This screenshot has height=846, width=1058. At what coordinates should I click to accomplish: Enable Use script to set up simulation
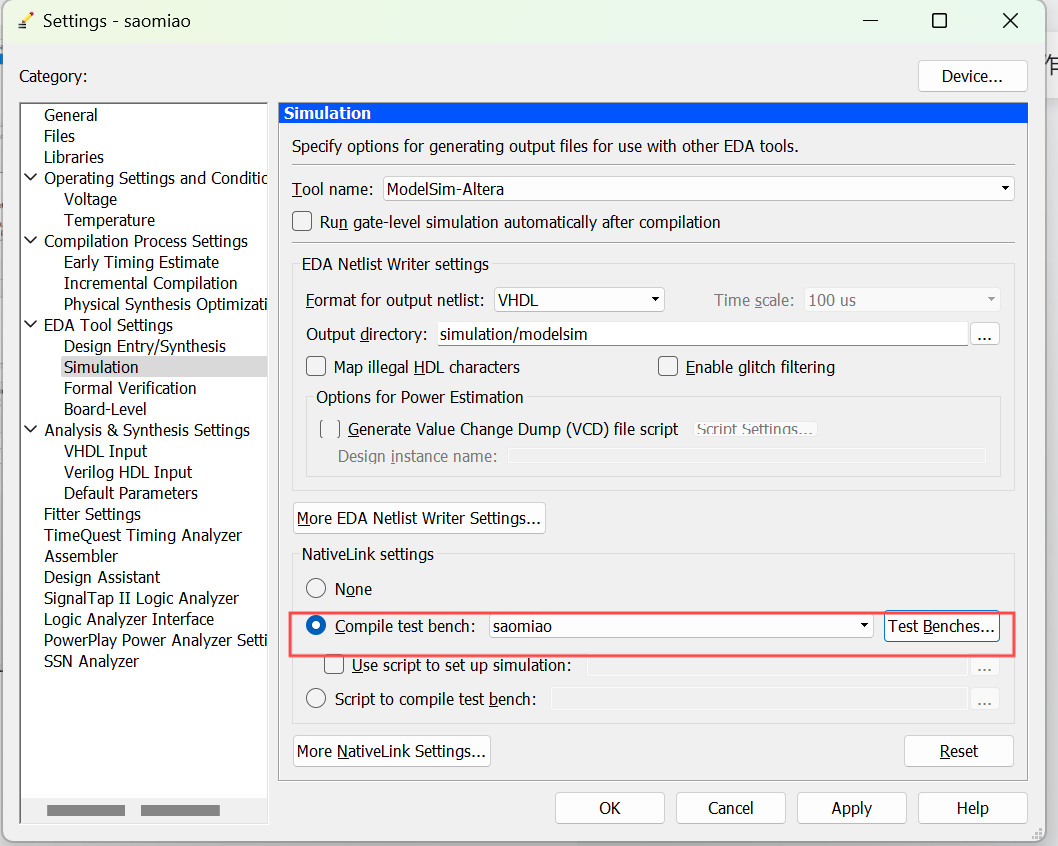(333, 665)
